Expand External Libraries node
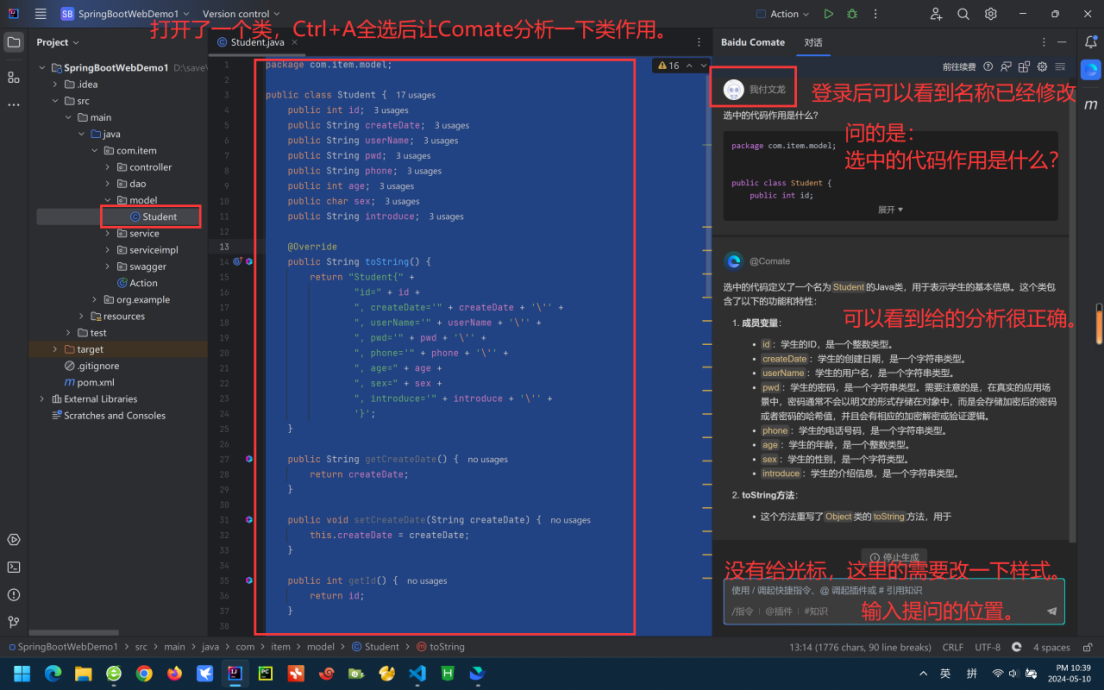This screenshot has height=690, width=1104. 42,399
